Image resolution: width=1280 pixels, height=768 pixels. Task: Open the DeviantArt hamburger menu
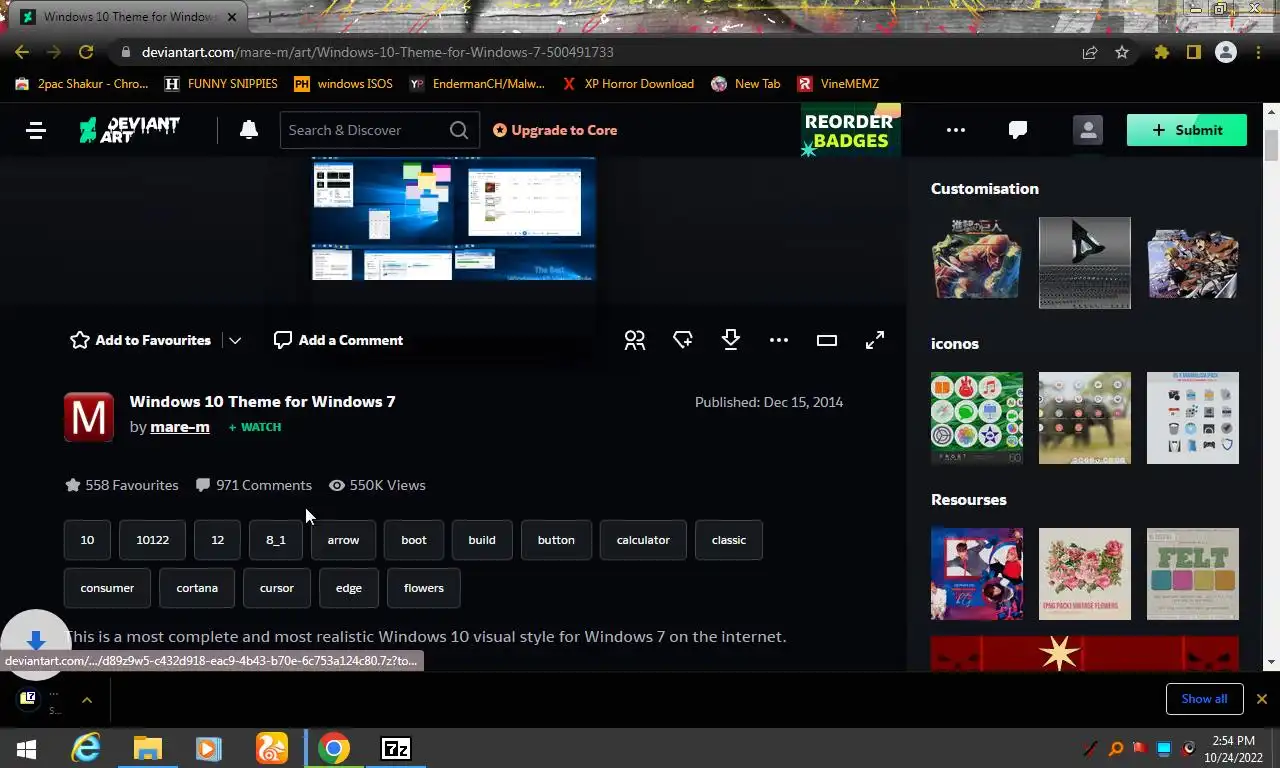pyautogui.click(x=36, y=130)
